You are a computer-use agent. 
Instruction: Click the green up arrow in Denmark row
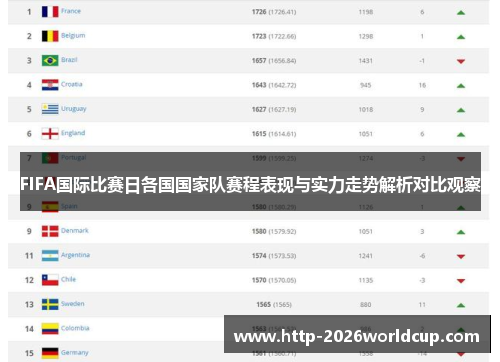(461, 232)
